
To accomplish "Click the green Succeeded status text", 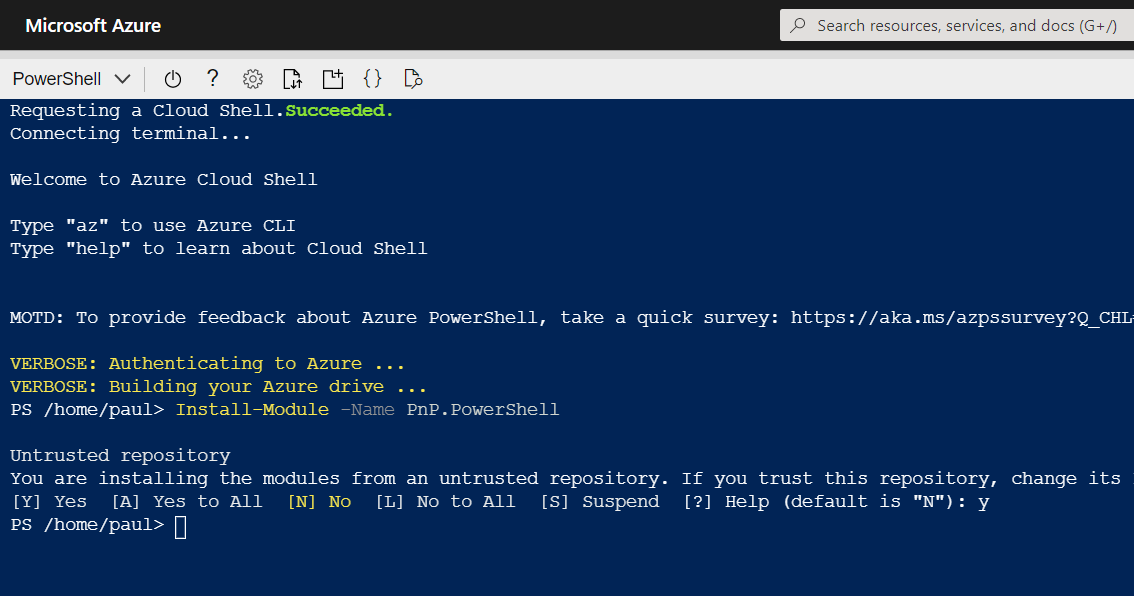I will (x=339, y=111).
